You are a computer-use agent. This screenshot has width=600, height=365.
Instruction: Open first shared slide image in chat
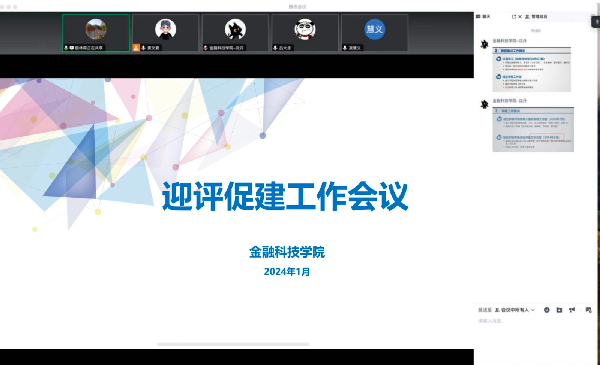click(x=532, y=69)
